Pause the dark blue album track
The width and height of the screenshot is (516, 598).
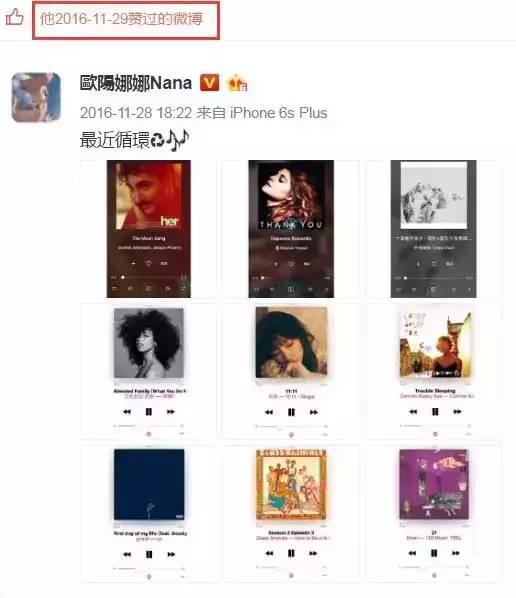[x=149, y=554]
